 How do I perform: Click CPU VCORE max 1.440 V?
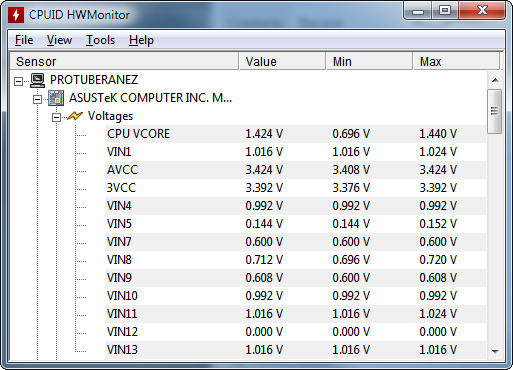438,134
